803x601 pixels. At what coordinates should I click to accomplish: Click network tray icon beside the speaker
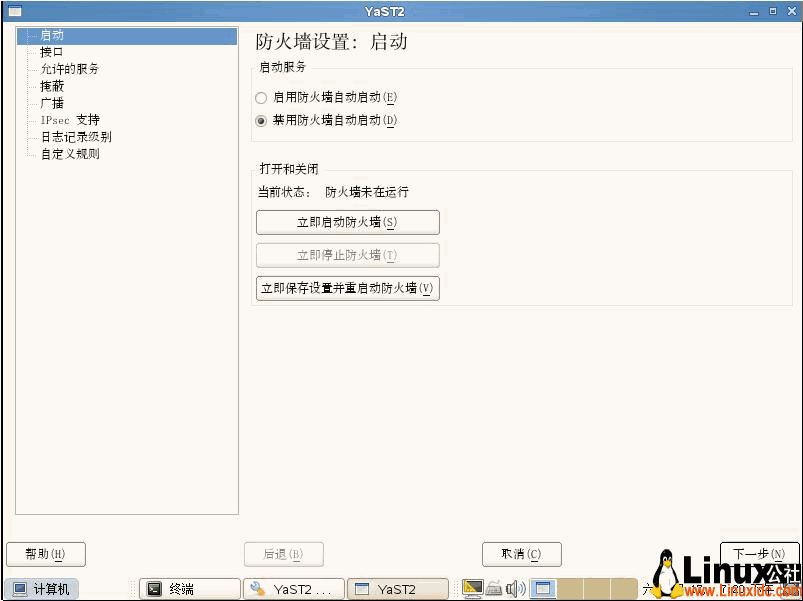pyautogui.click(x=494, y=589)
